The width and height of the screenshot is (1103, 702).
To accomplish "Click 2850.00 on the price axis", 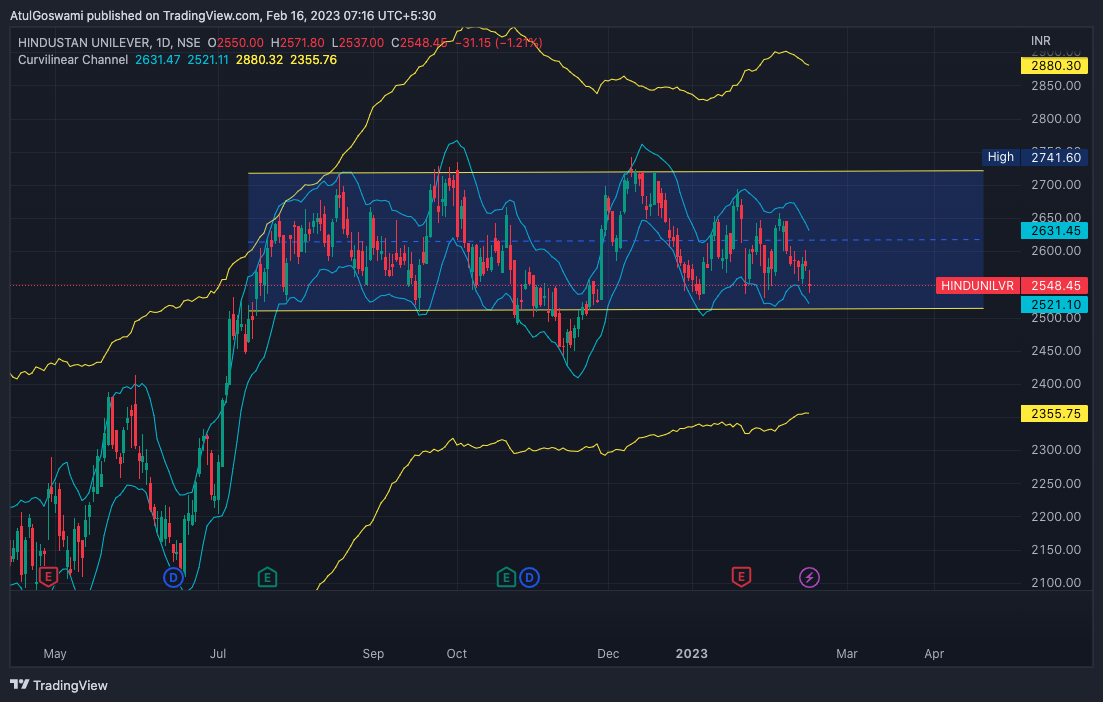I will [1056, 86].
